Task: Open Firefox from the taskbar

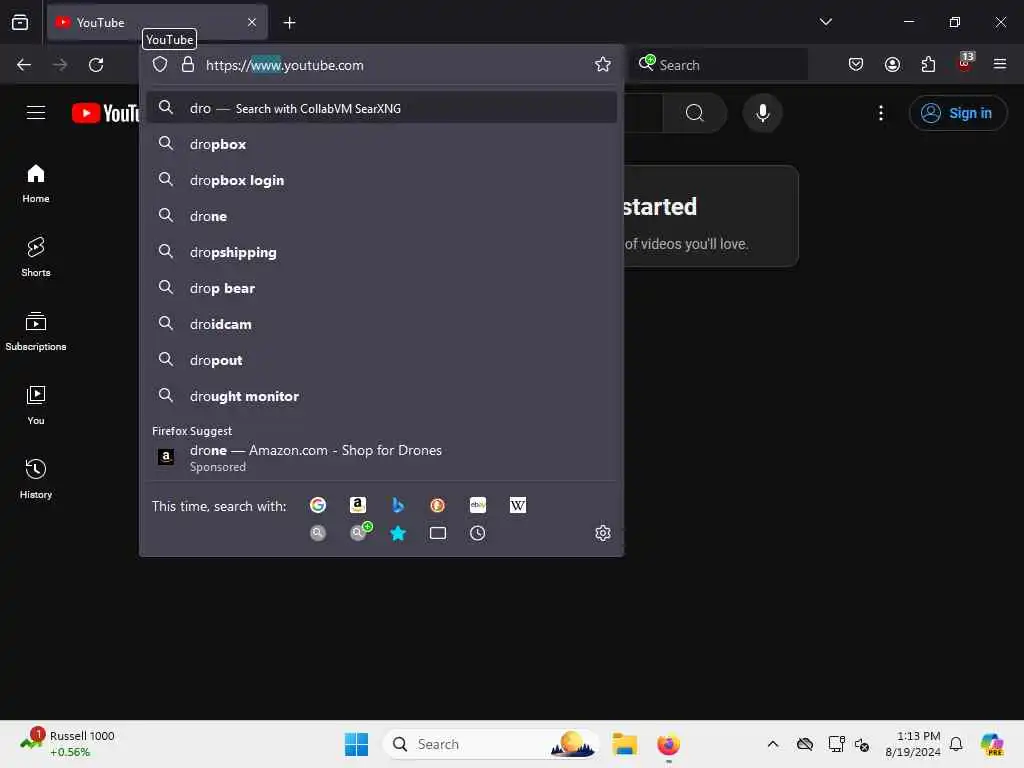Action: (x=668, y=744)
